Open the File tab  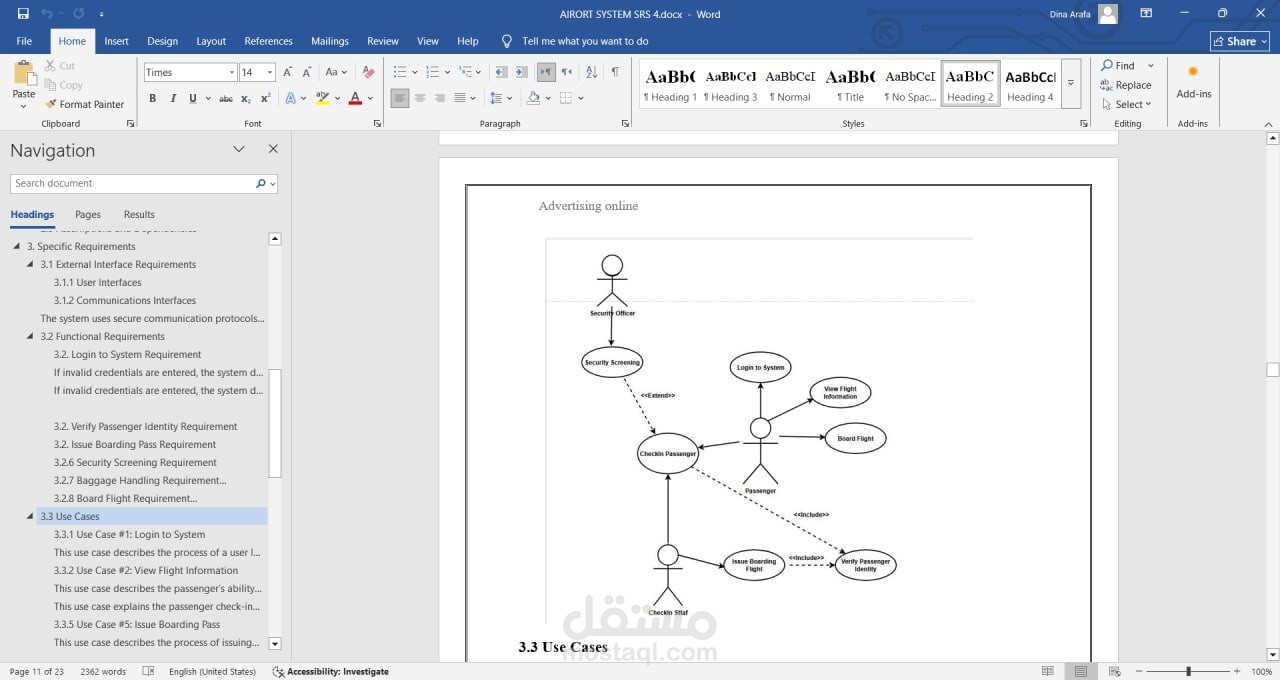click(x=24, y=41)
